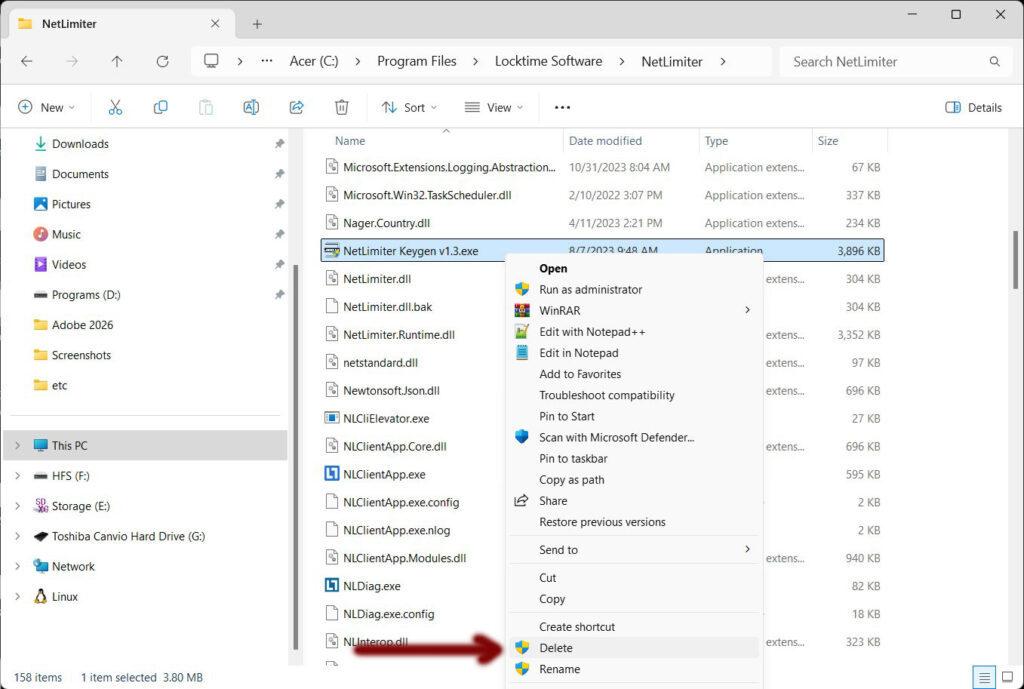Toggle the Details pane
The height and width of the screenshot is (689, 1024).
[973, 107]
